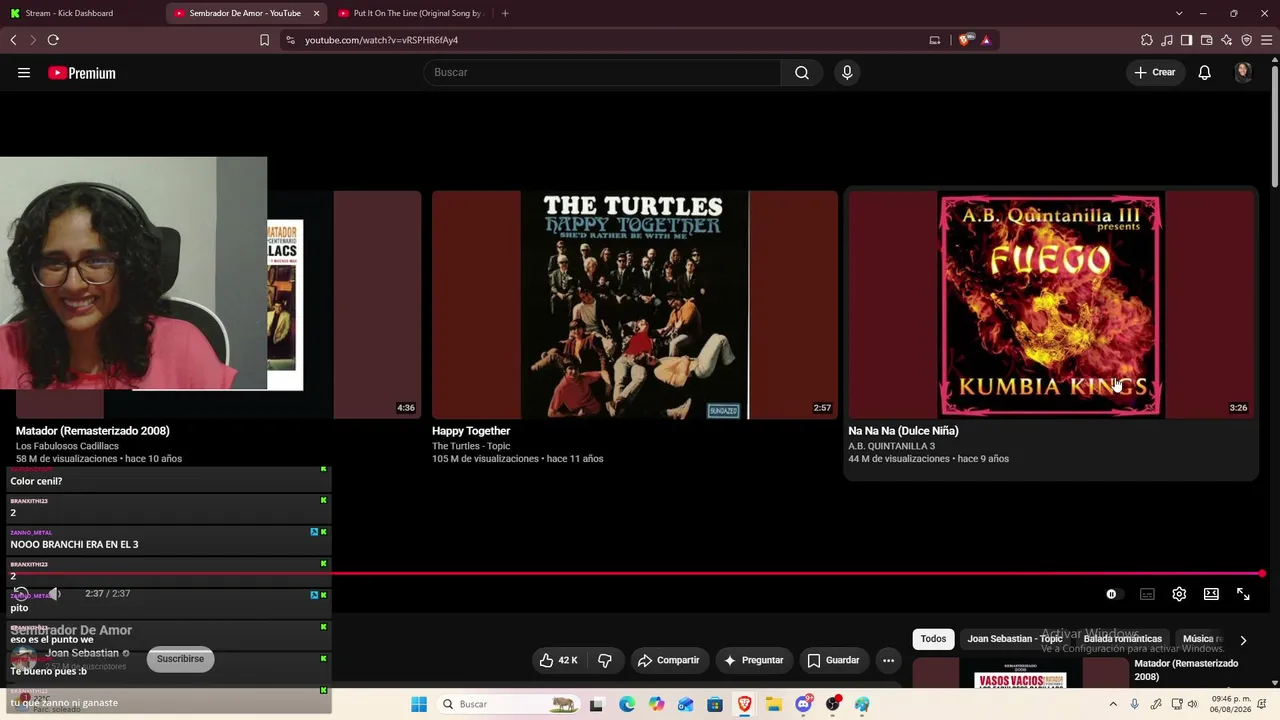Open Brave Rewards triangle icon
Viewport: 1280px width, 720px height.
click(986, 40)
